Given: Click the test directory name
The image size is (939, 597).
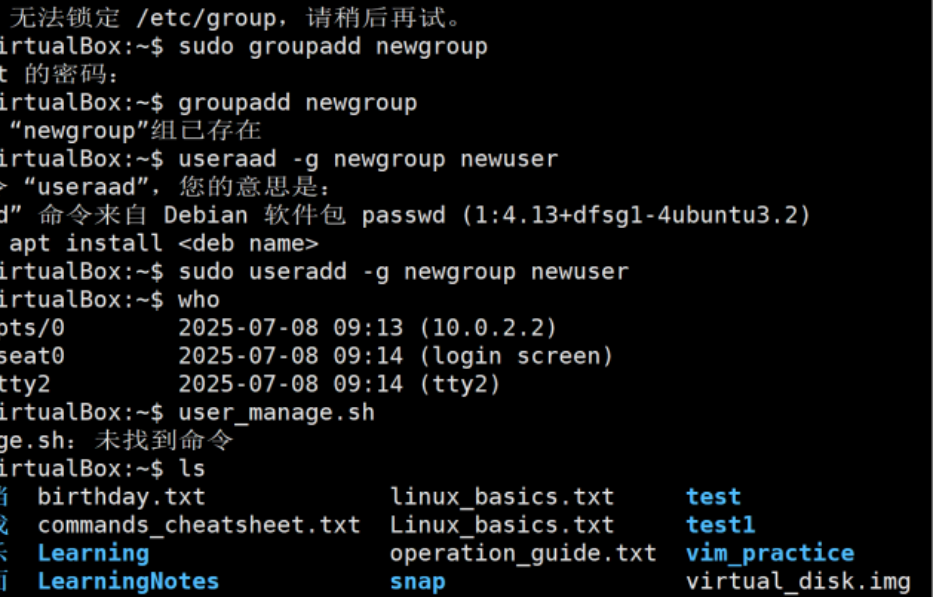Looking at the screenshot, I should point(713,497).
